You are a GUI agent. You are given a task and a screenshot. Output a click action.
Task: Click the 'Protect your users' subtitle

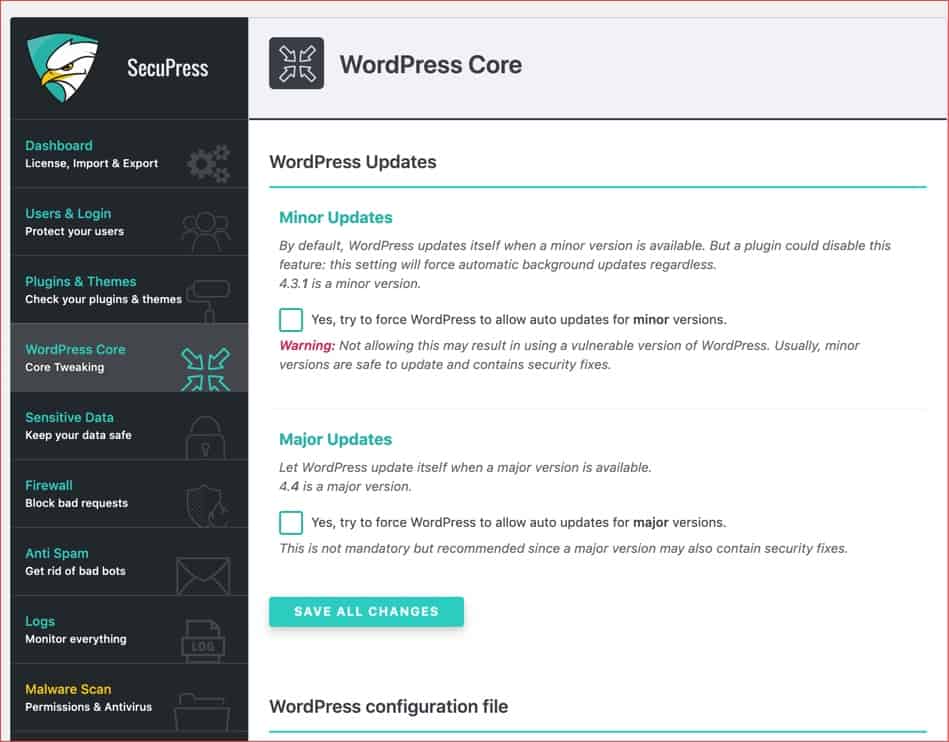tap(74, 231)
